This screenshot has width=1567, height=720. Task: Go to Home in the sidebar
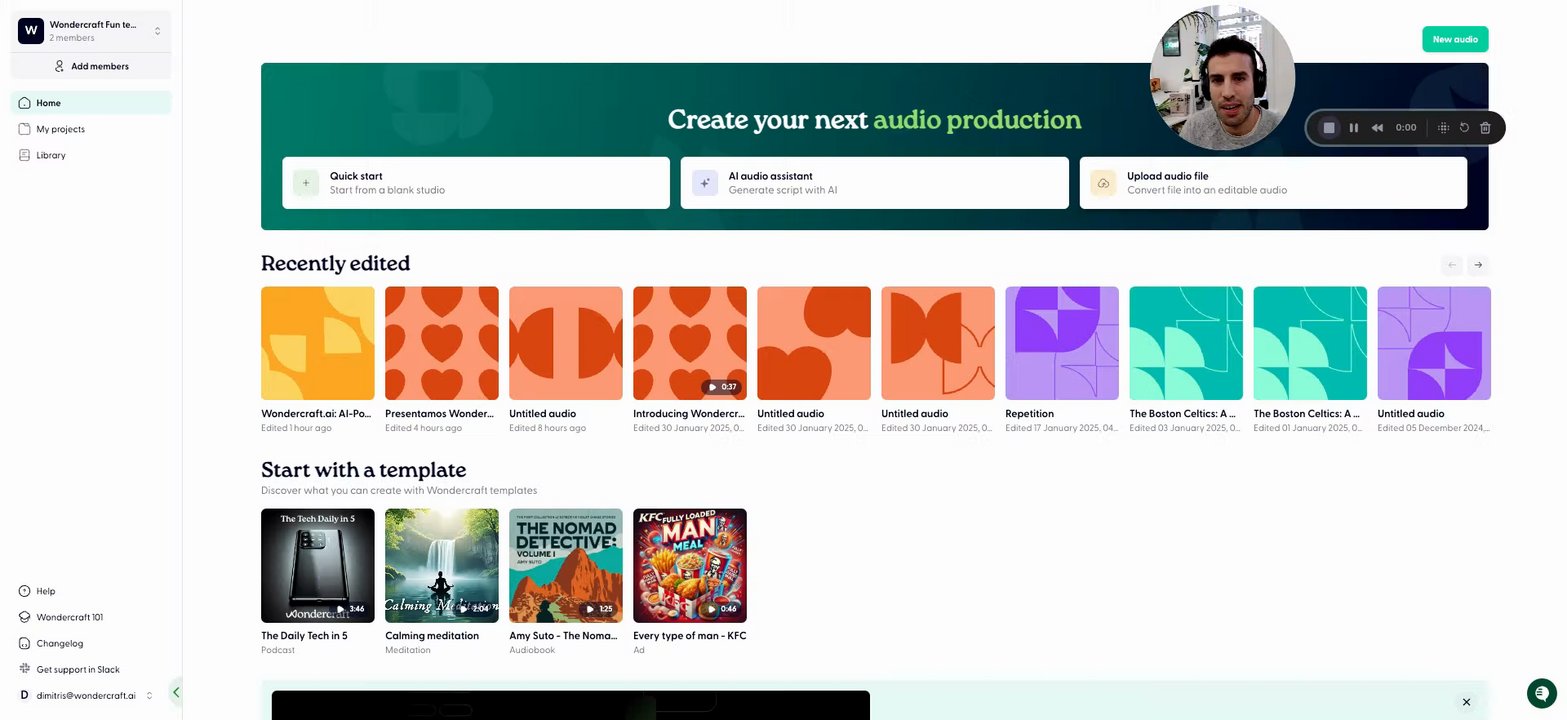91,103
